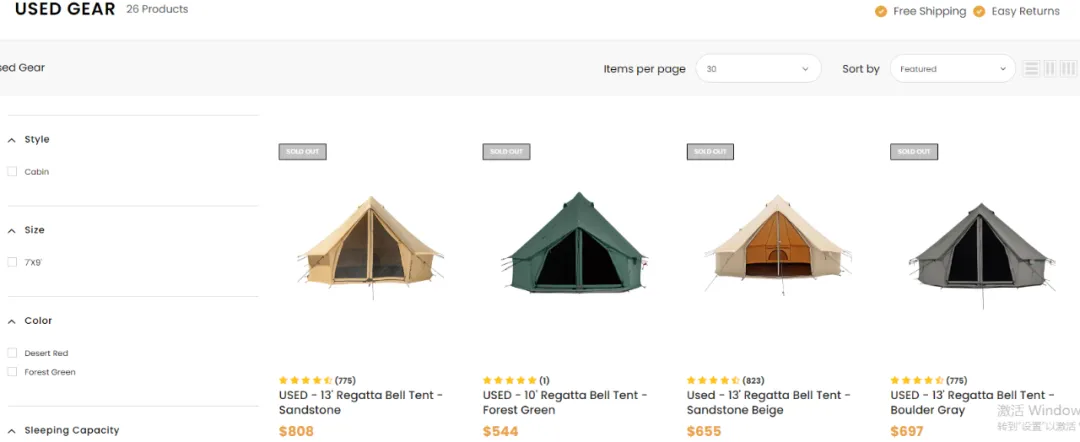The width and height of the screenshot is (1080, 442).
Task: Check the Cabin style filter
Action: point(13,172)
